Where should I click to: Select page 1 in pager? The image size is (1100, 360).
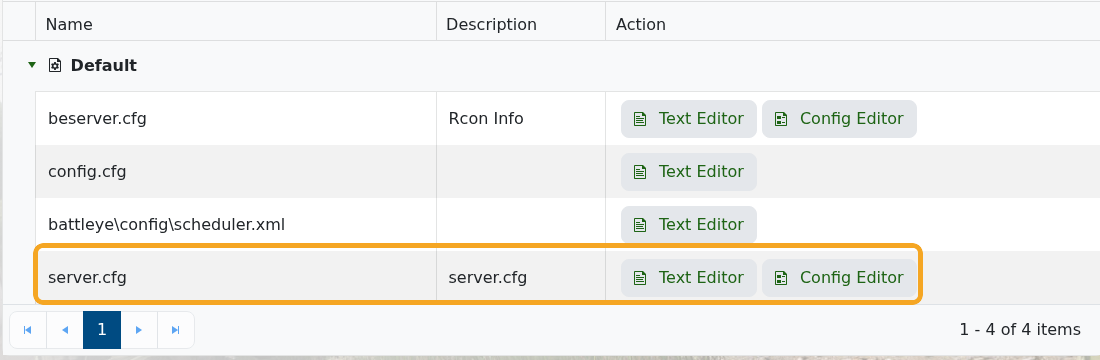[102, 330]
